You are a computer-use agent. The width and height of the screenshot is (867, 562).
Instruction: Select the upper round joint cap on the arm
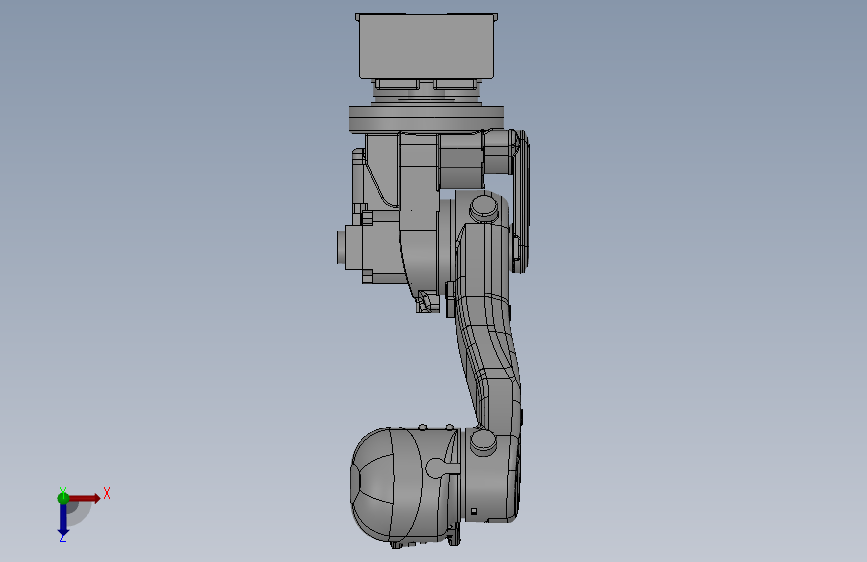tap(484, 209)
